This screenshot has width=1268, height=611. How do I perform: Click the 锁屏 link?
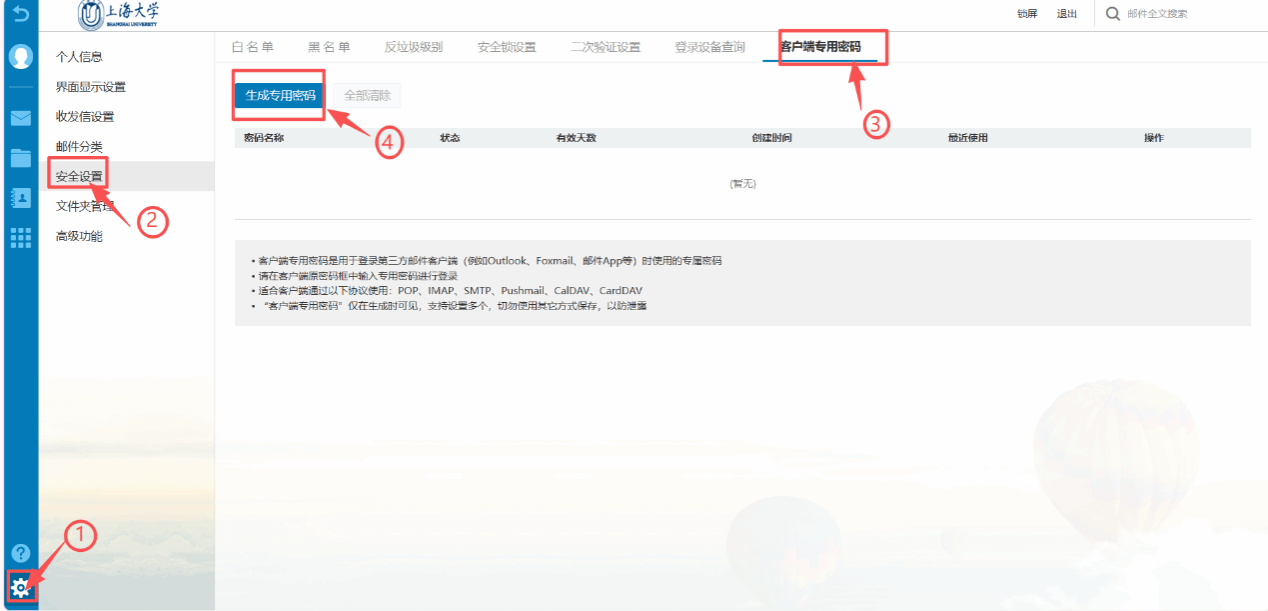click(x=1027, y=14)
